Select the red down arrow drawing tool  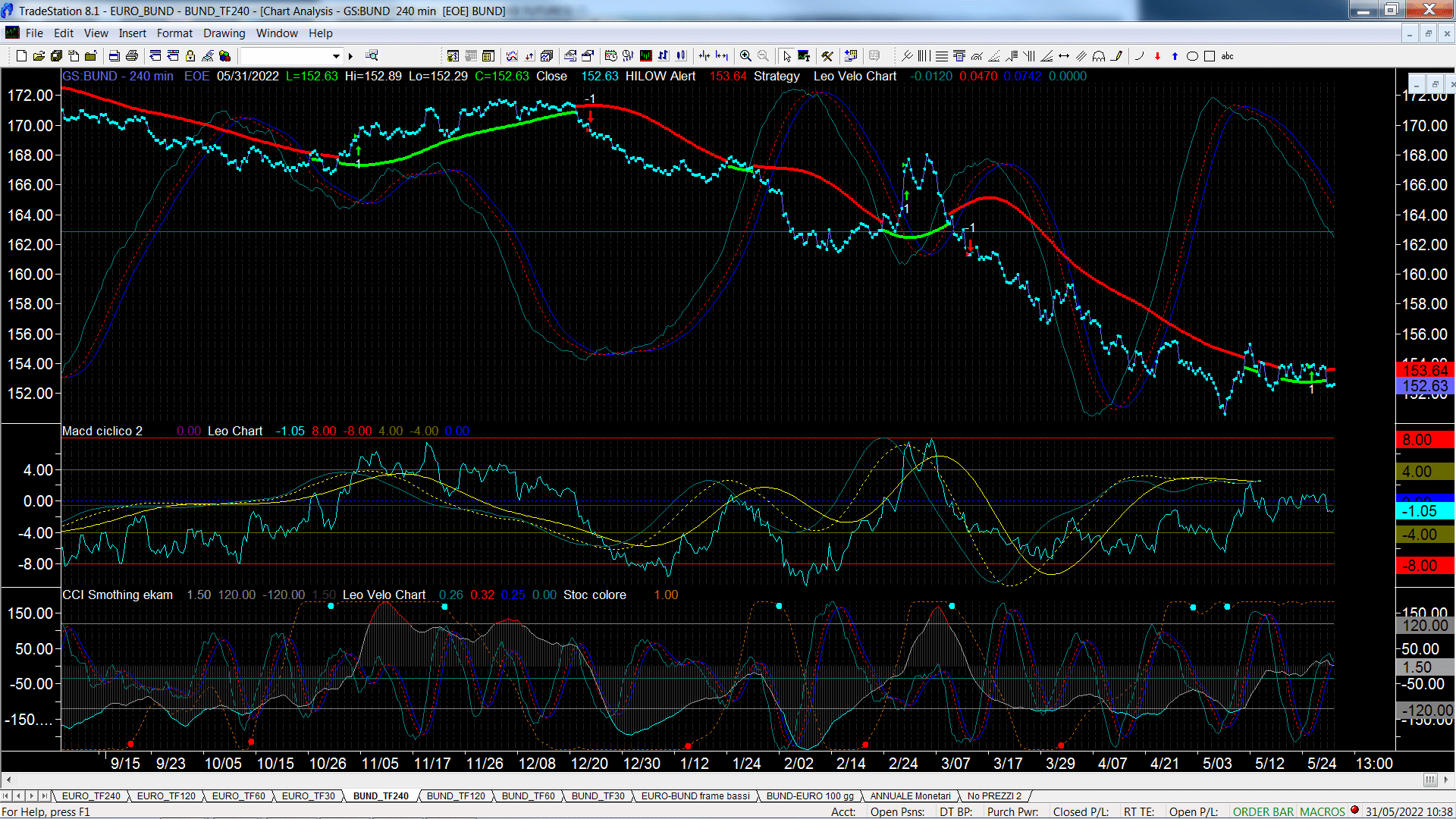tap(1157, 55)
